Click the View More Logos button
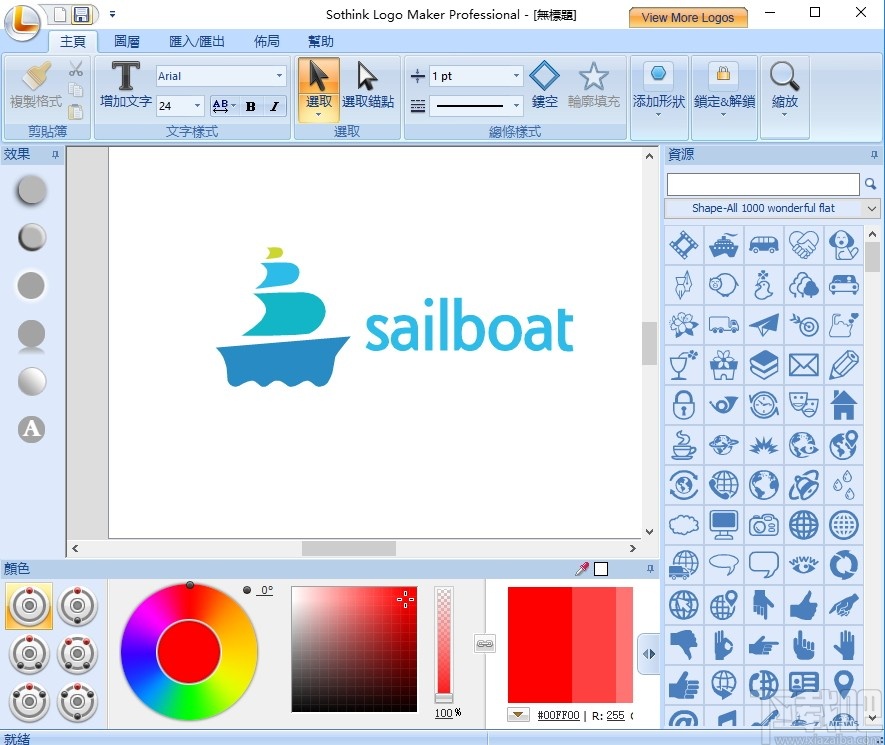885x745 pixels. [x=688, y=17]
